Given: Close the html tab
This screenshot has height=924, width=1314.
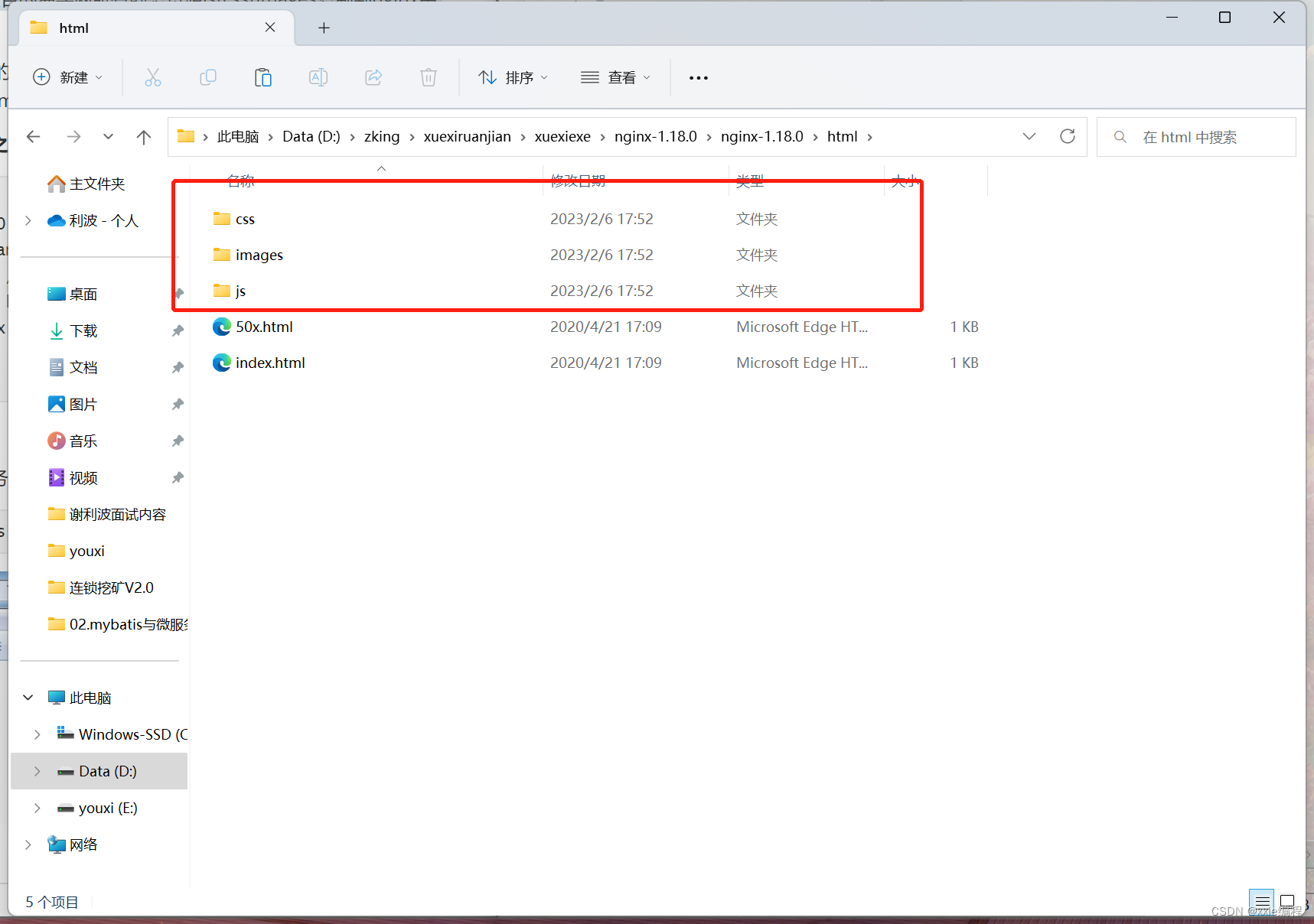Looking at the screenshot, I should 270,28.
